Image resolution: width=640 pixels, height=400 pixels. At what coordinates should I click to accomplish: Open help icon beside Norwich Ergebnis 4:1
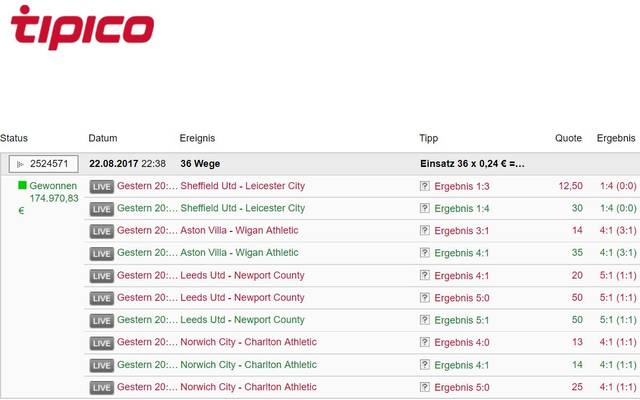point(424,365)
